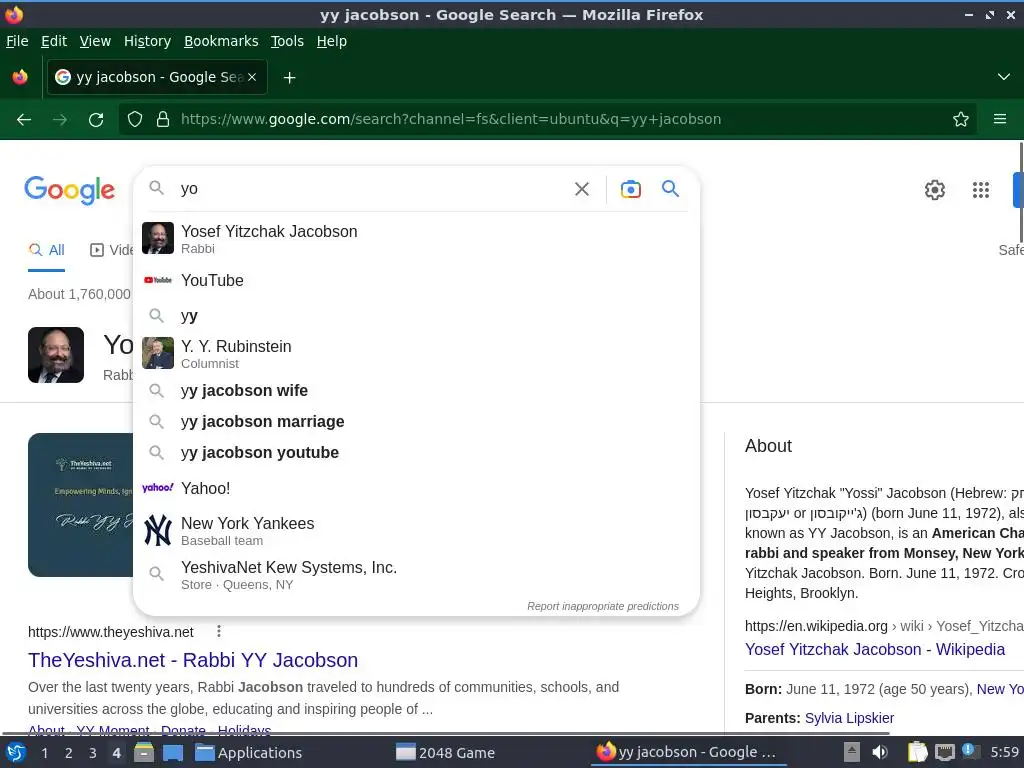Select 'yy jacobson youtube' suggestion
Screen dimensions: 1024x768
(416, 453)
